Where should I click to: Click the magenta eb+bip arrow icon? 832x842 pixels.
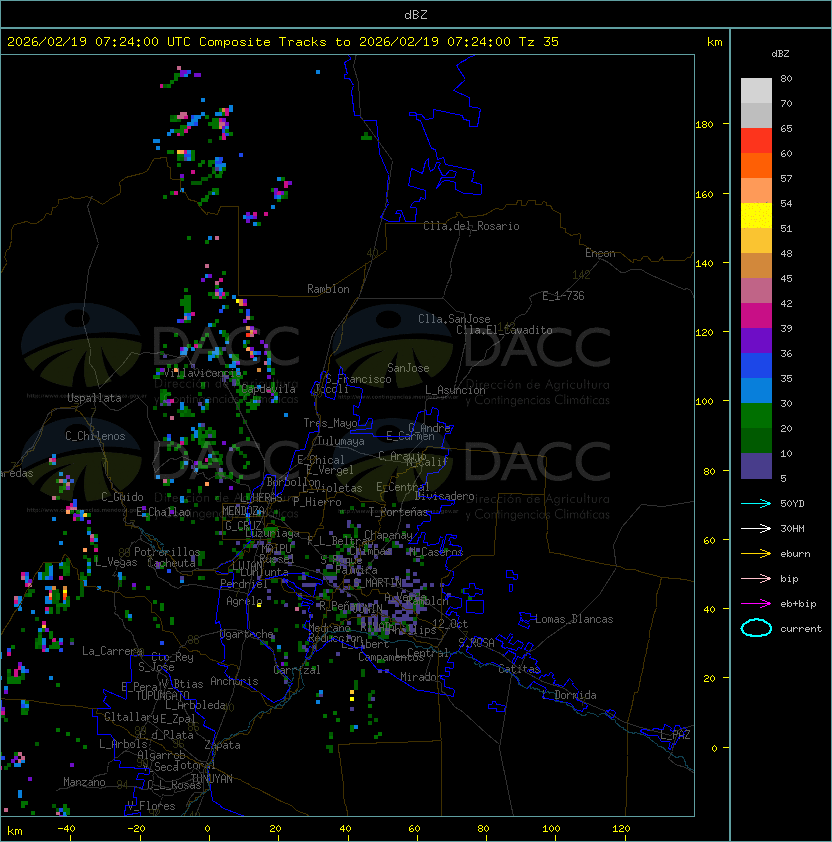click(x=756, y=603)
